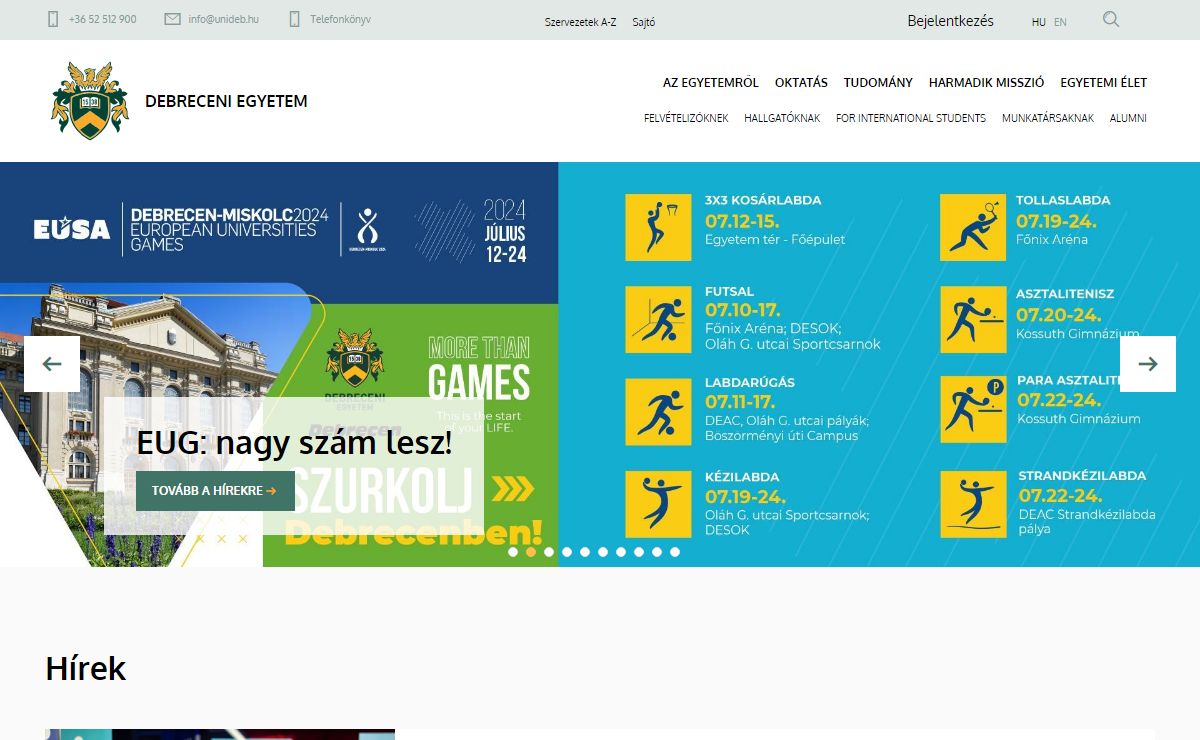Viewport: 1200px width, 740px height.
Task: Open Tudomány menu
Action: (878, 83)
